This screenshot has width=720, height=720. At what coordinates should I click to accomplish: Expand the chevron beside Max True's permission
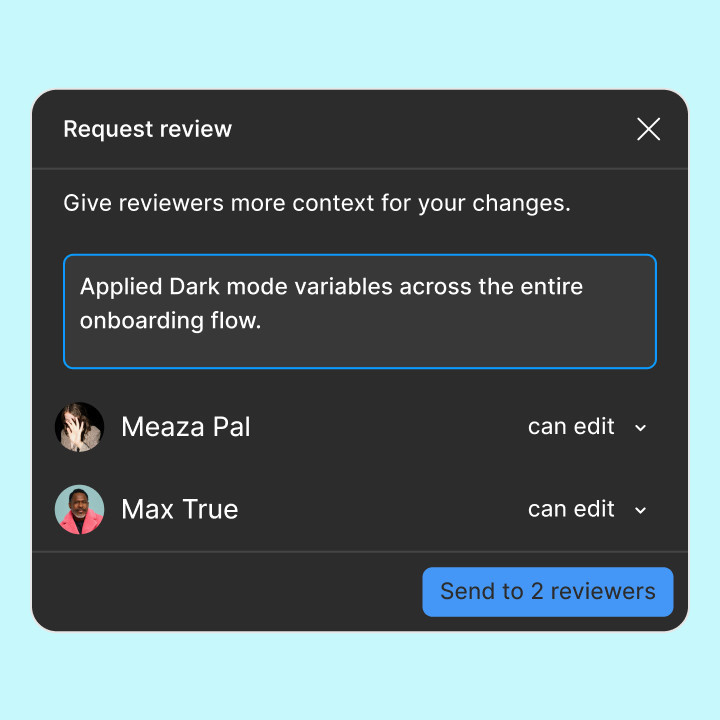(x=641, y=510)
